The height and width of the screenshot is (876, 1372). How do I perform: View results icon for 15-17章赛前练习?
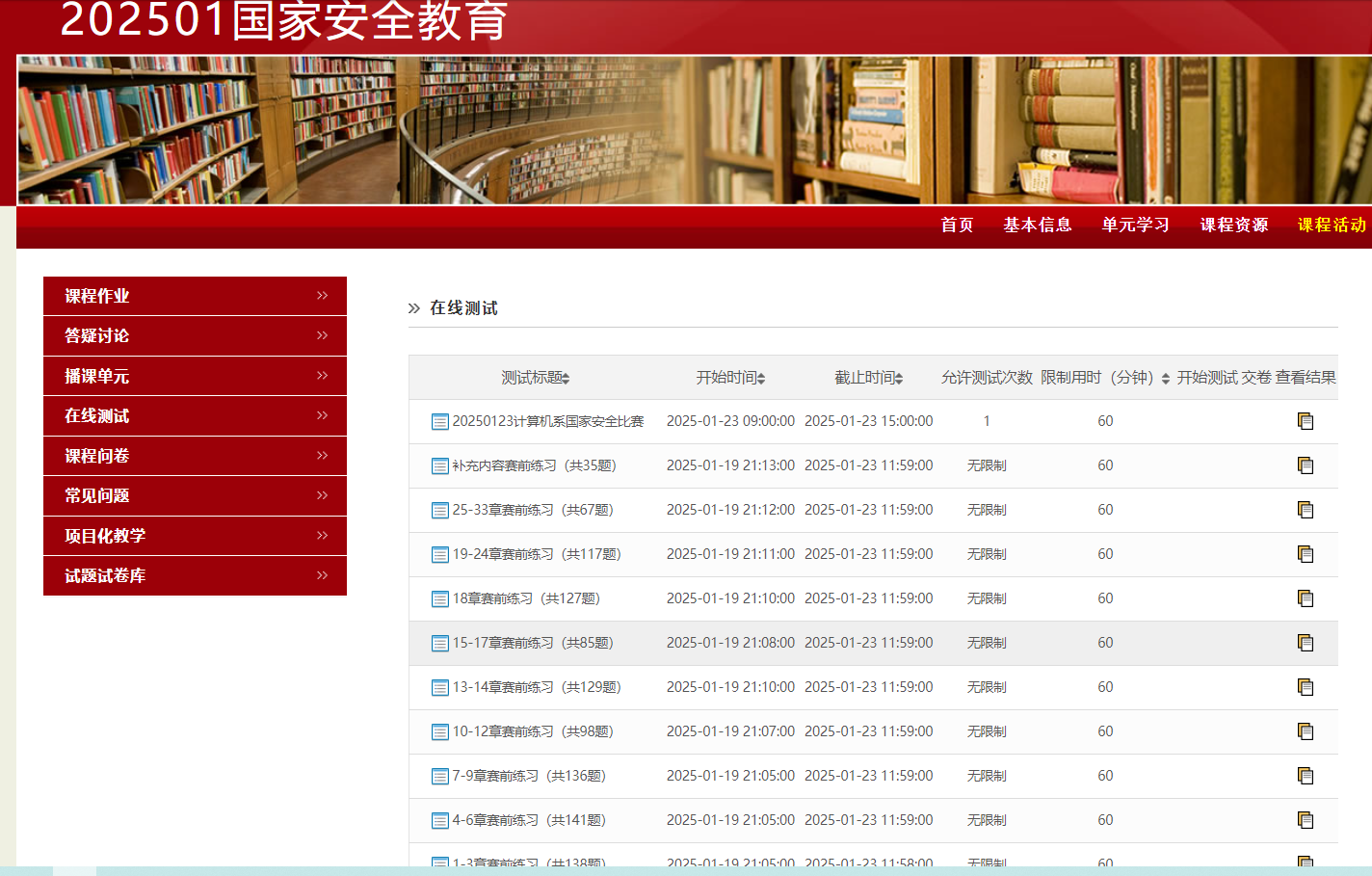1306,643
